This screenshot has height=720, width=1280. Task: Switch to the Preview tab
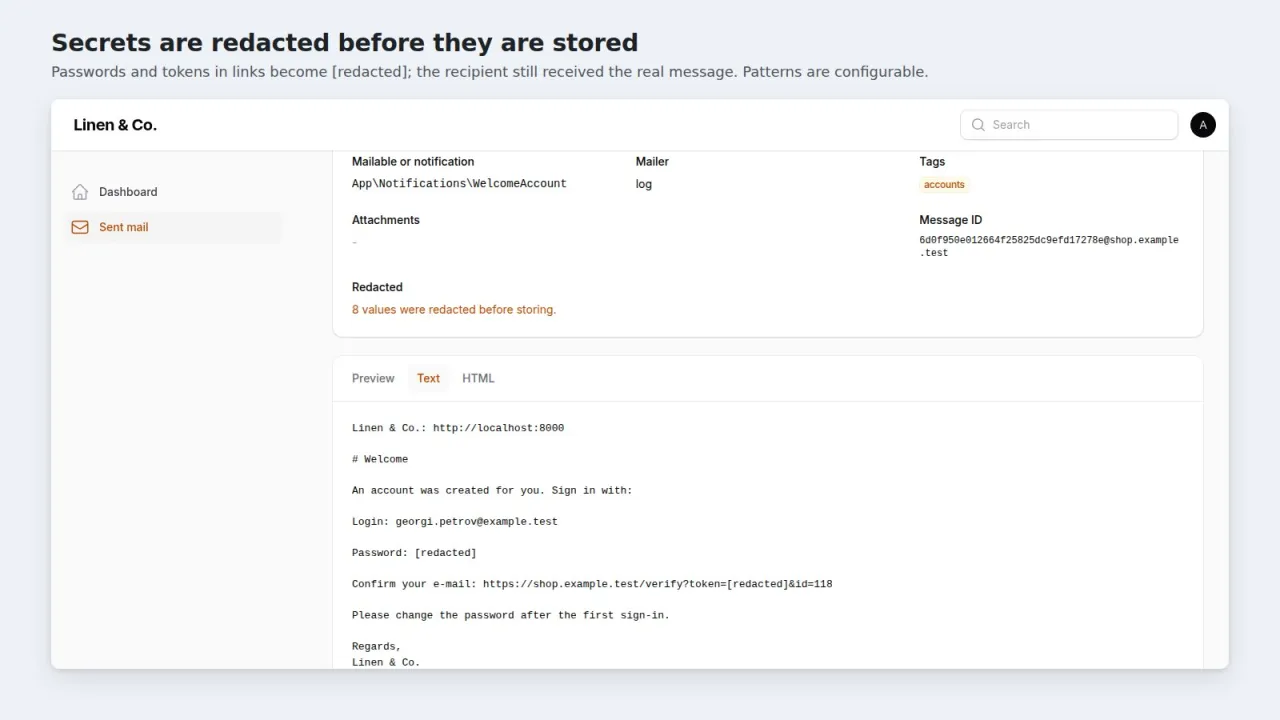(x=373, y=378)
